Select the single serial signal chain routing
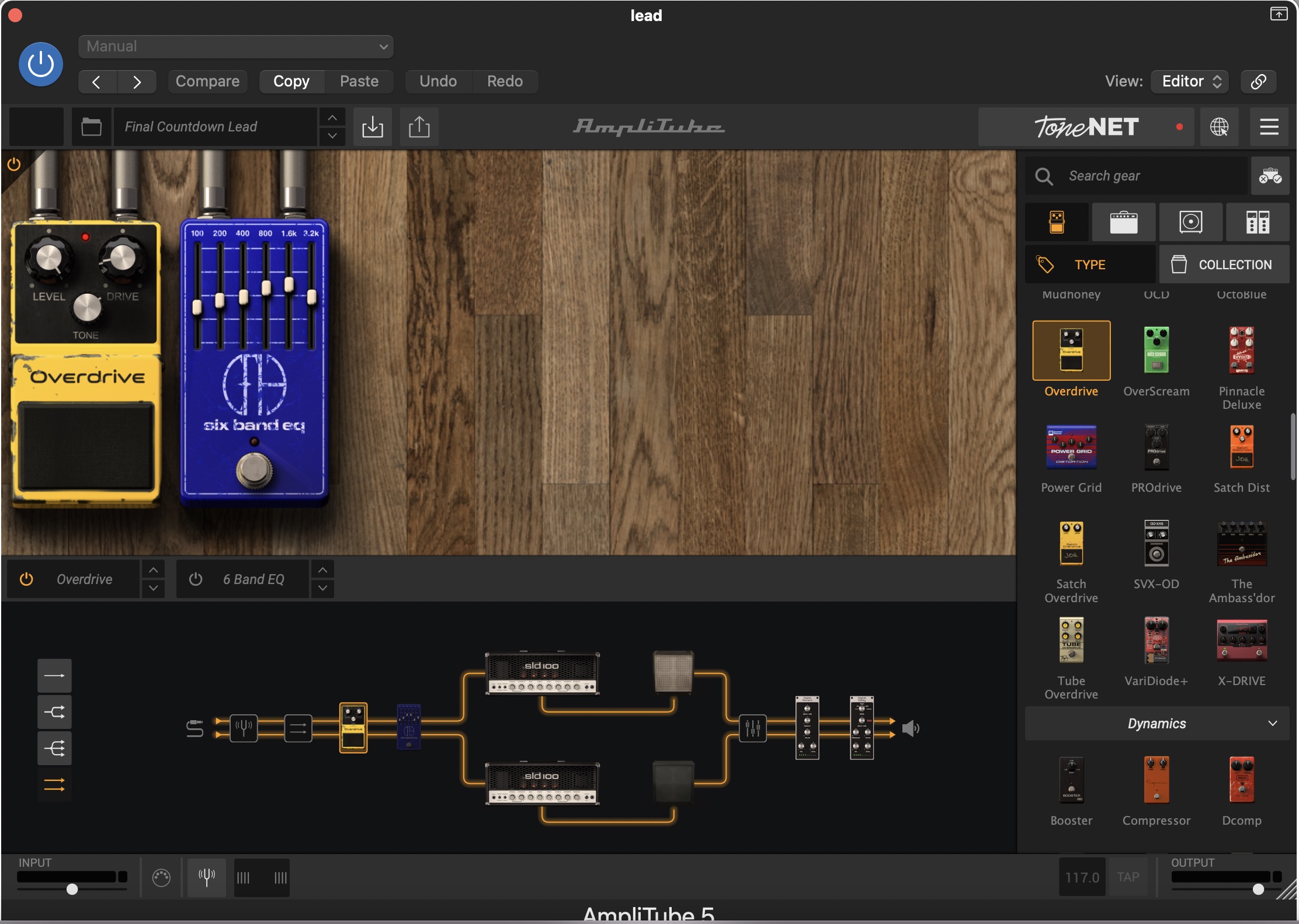1299x924 pixels. coord(54,676)
